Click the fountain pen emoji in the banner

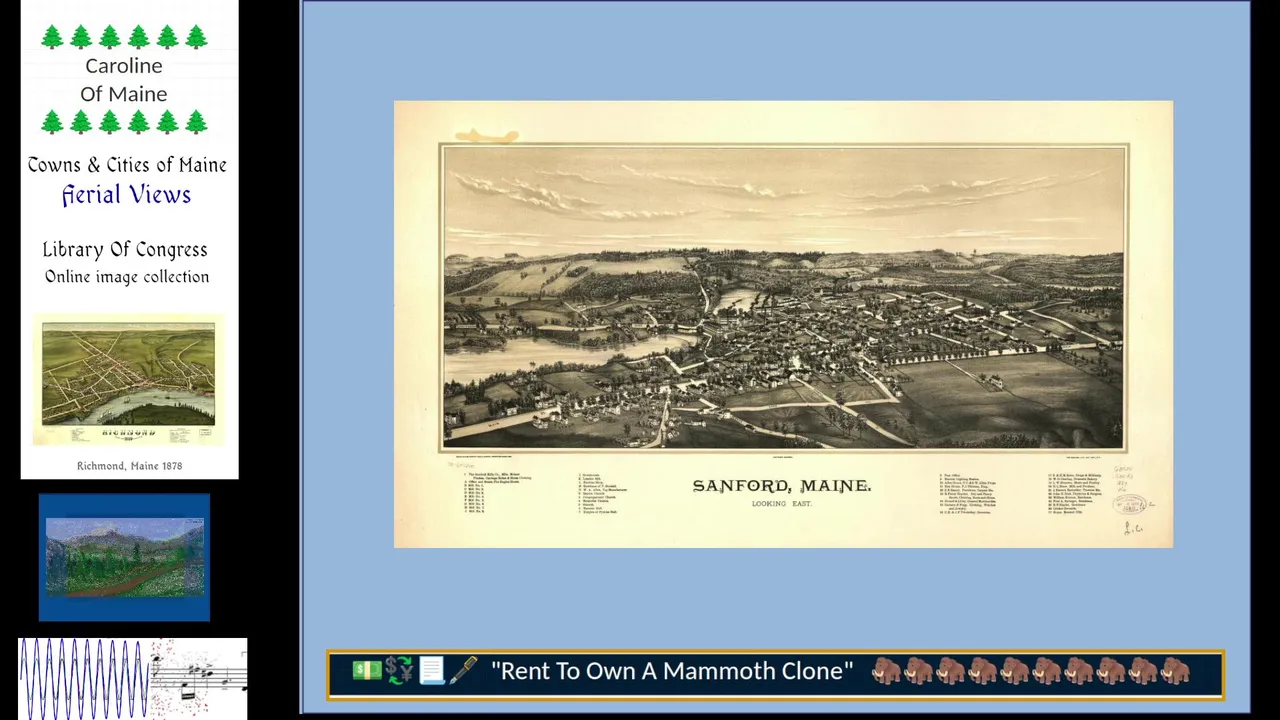463,670
